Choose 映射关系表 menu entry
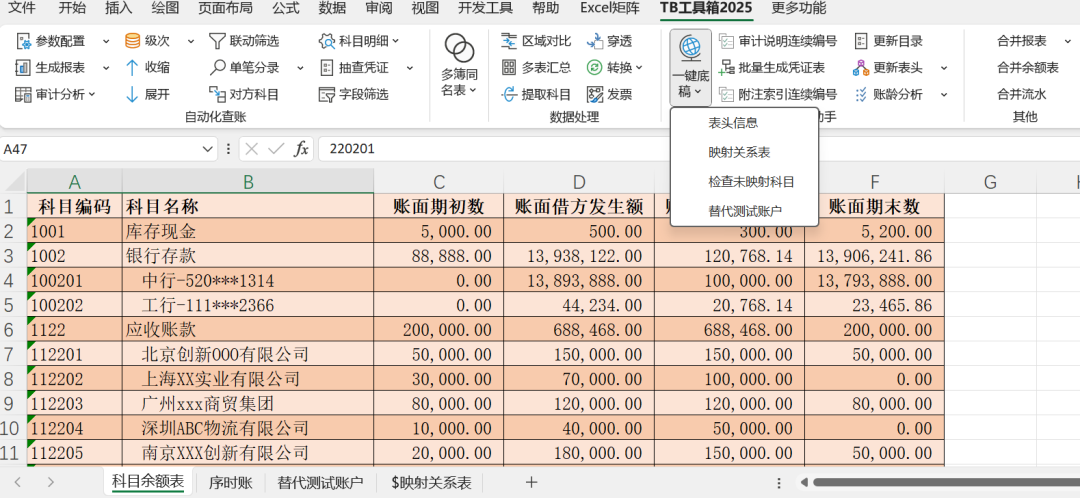Viewport: 1080px width, 498px height. pos(744,152)
